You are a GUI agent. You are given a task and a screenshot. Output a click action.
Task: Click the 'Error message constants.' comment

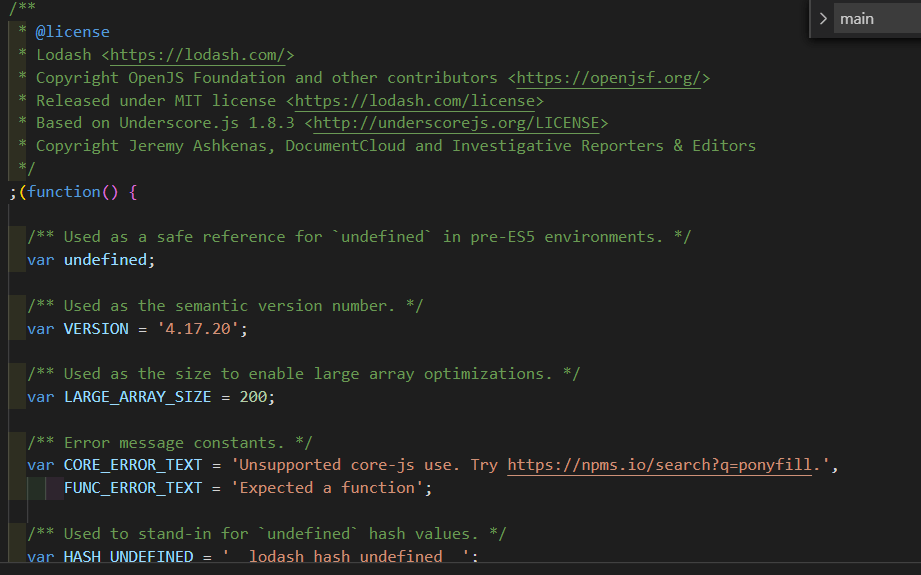point(170,443)
